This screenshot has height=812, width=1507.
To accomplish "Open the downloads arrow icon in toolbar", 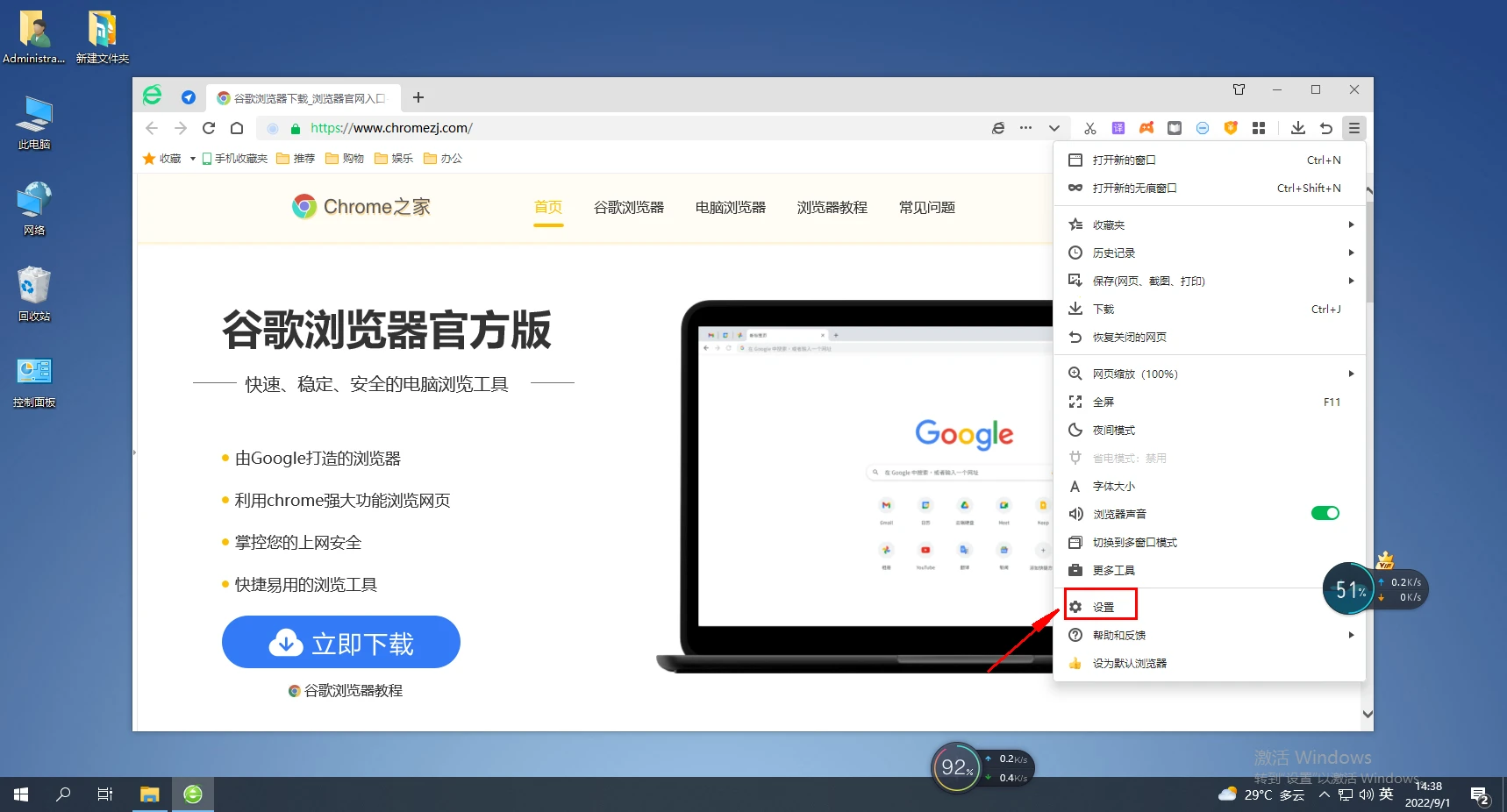I will click(1298, 128).
